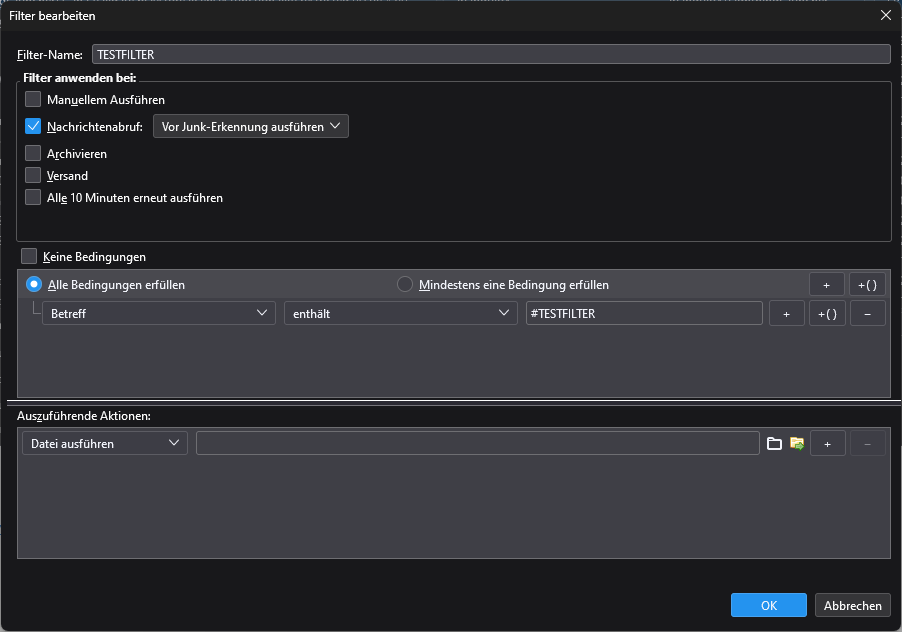Uncheck the Nachrichtenabruf checkbox
Screen dimensions: 902x632
[x=34, y=127]
